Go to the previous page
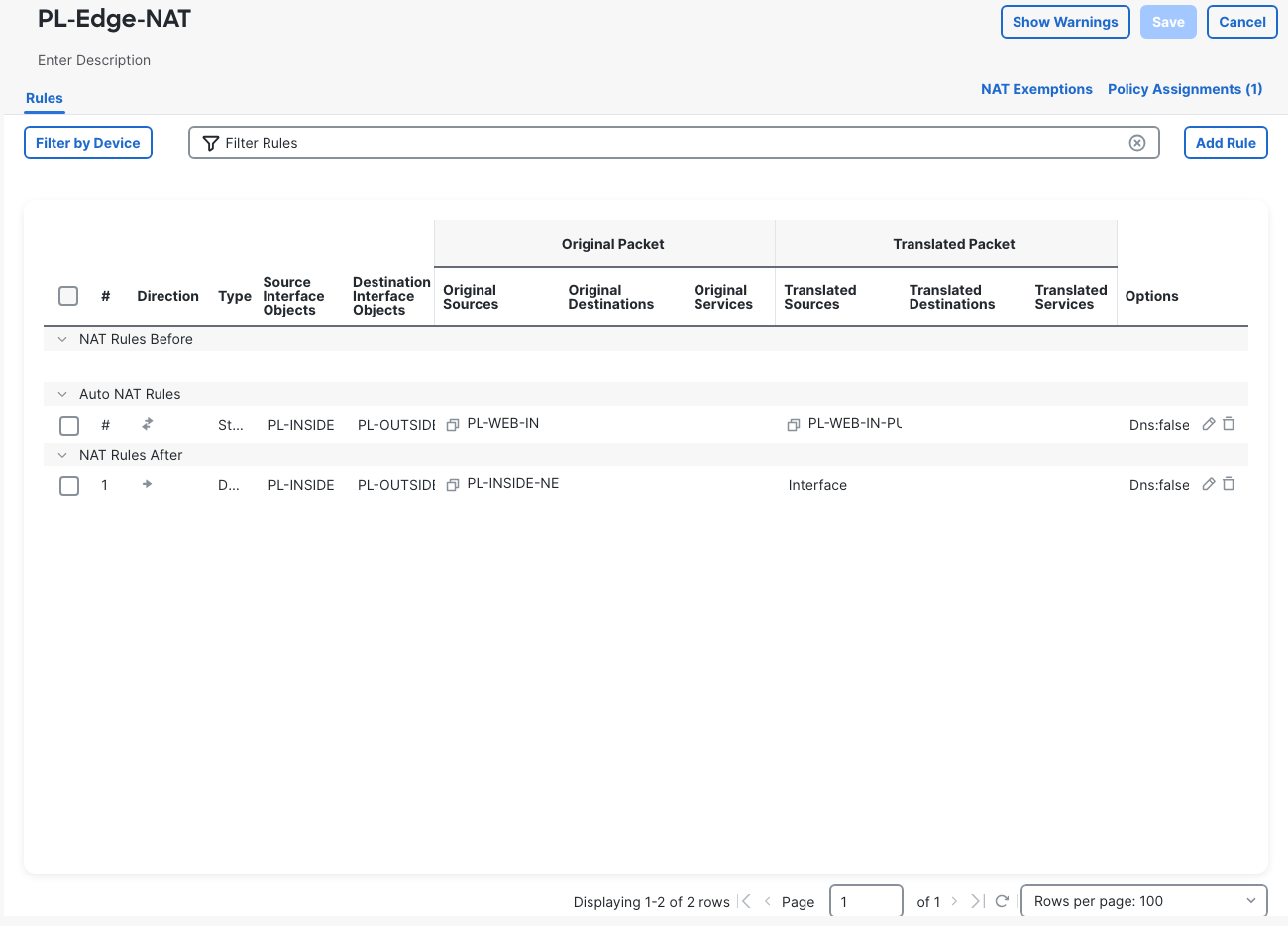This screenshot has height=926, width=1288. (767, 901)
